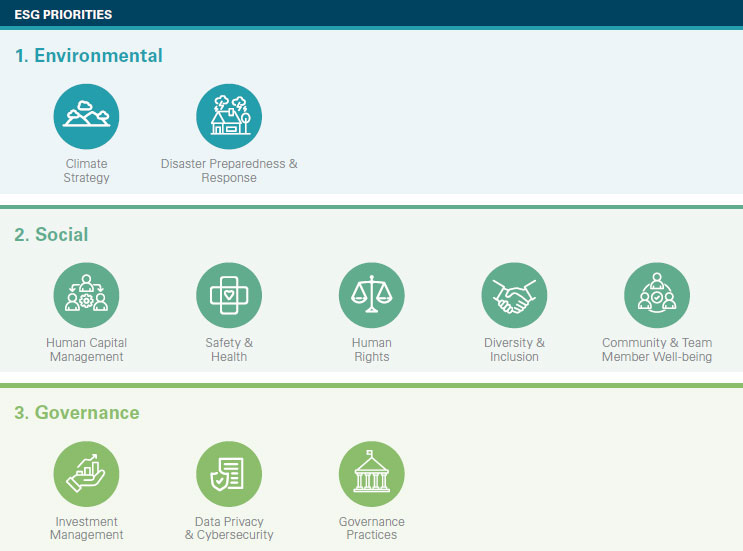Select the "3. Governance" section heading

(x=77, y=413)
